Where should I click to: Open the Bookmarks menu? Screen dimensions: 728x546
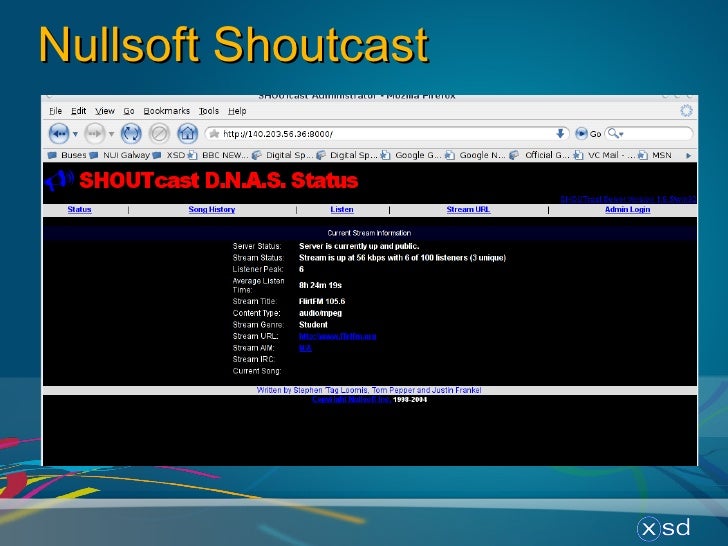[166, 111]
